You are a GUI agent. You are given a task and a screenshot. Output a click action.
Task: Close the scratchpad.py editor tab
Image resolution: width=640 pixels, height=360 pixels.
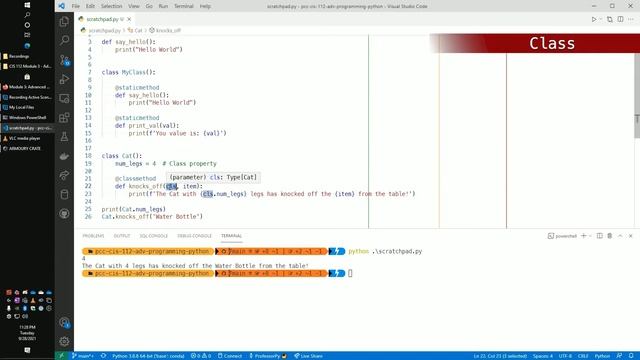click(129, 19)
